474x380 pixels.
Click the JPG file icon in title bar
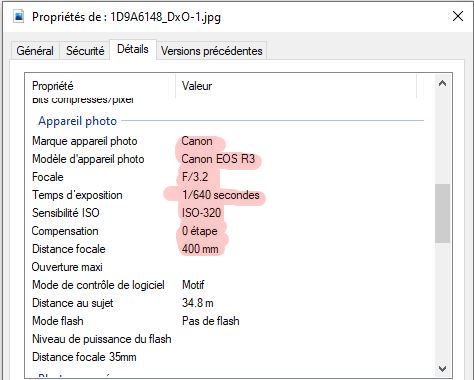[x=19, y=16]
